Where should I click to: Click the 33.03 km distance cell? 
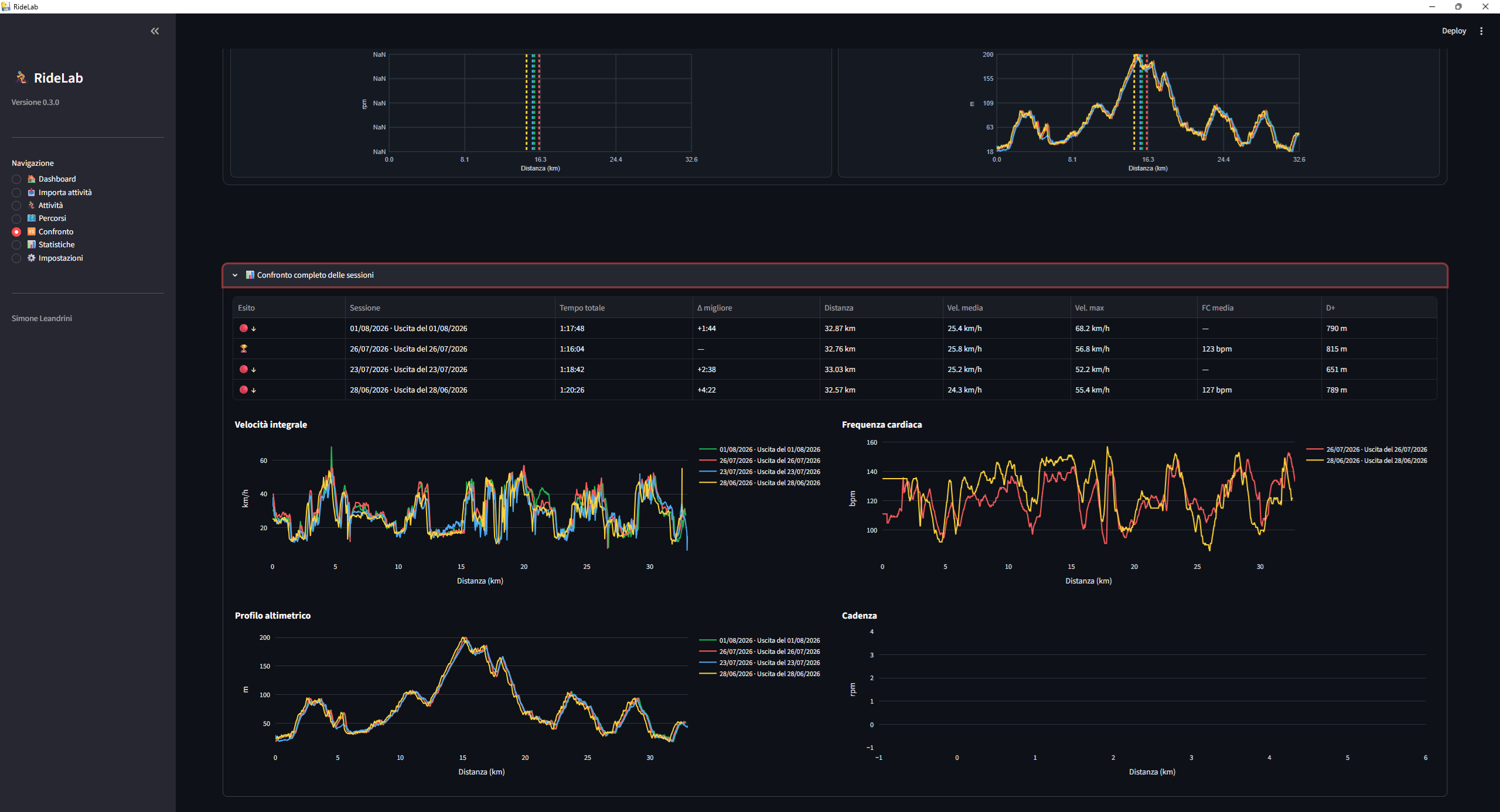click(881, 369)
